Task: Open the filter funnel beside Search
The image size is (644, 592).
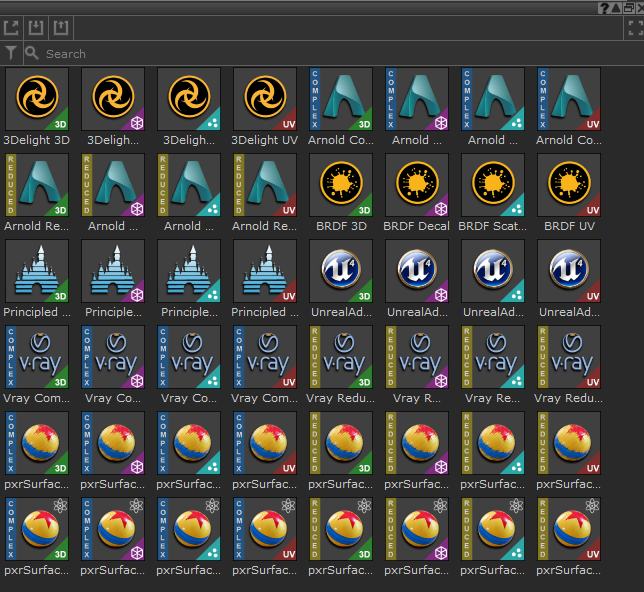Action: 11,53
